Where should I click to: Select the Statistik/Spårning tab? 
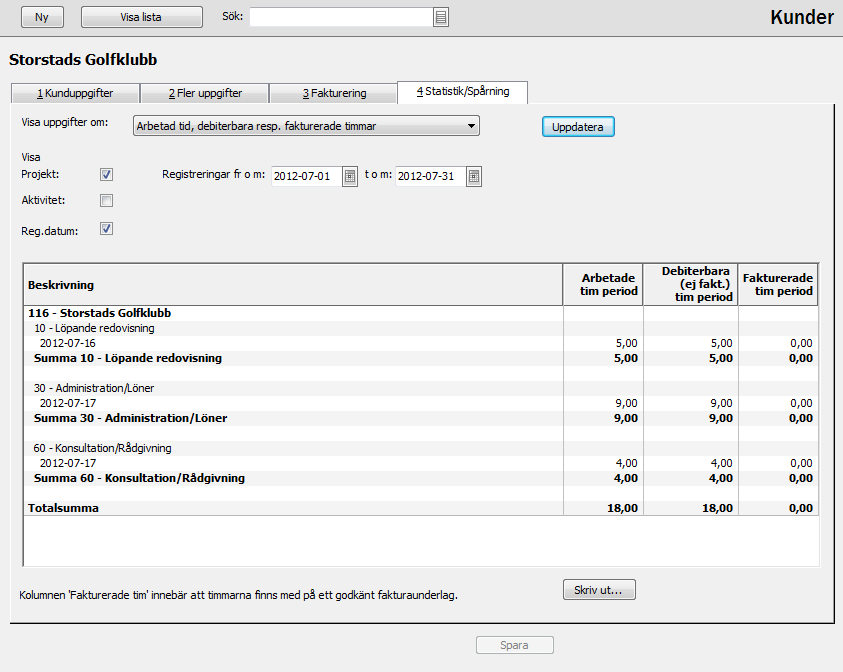tap(462, 92)
